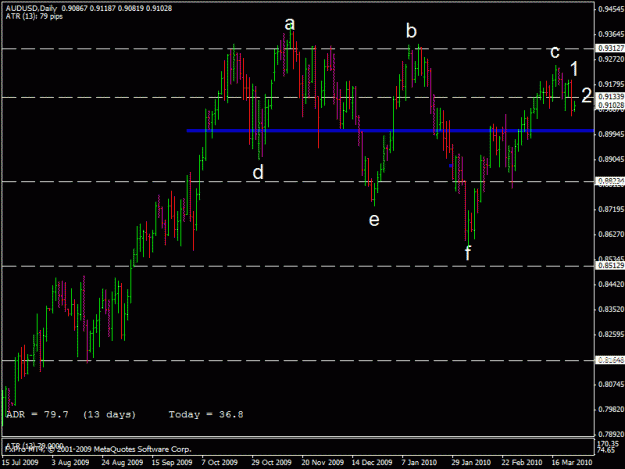This screenshot has height=469, width=625.
Task: Click the '16 Mar 2010' date label
Action: 572,463
